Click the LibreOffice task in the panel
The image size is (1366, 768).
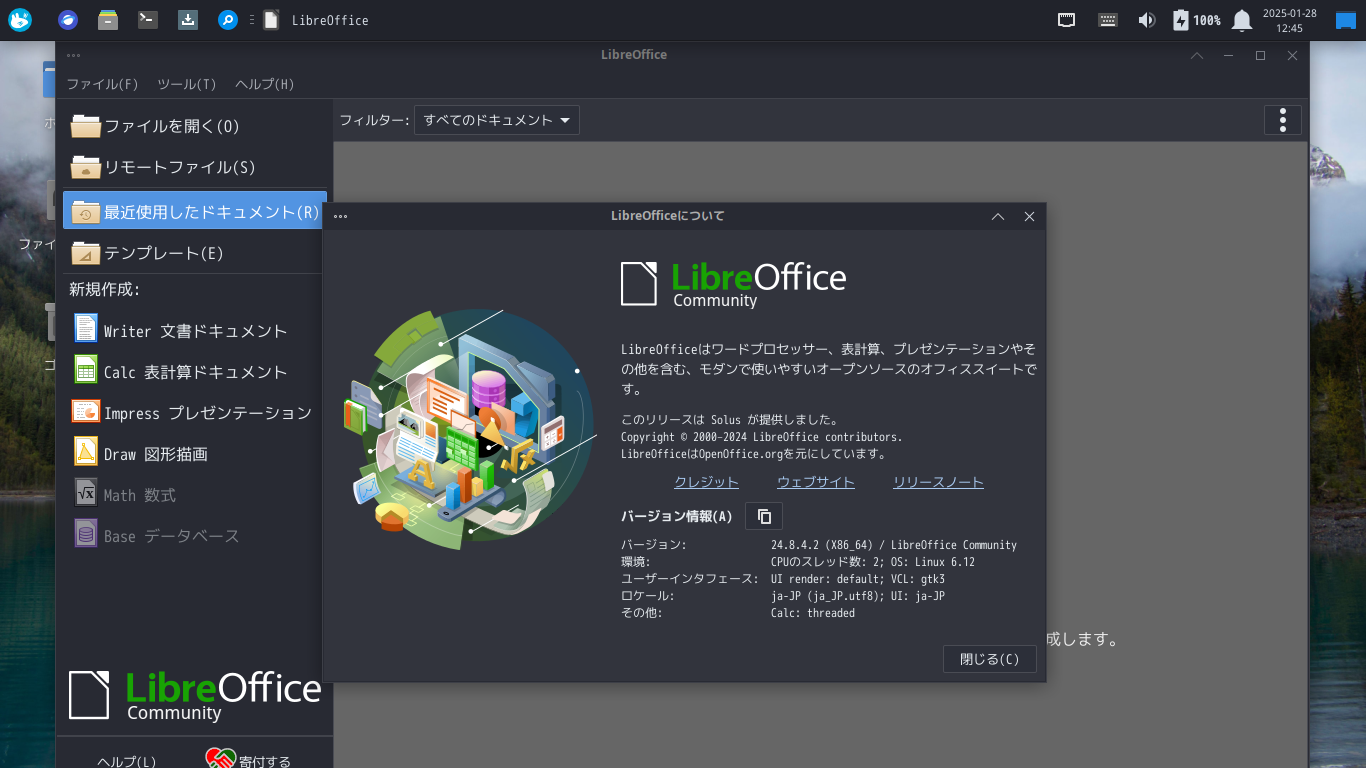click(317, 20)
